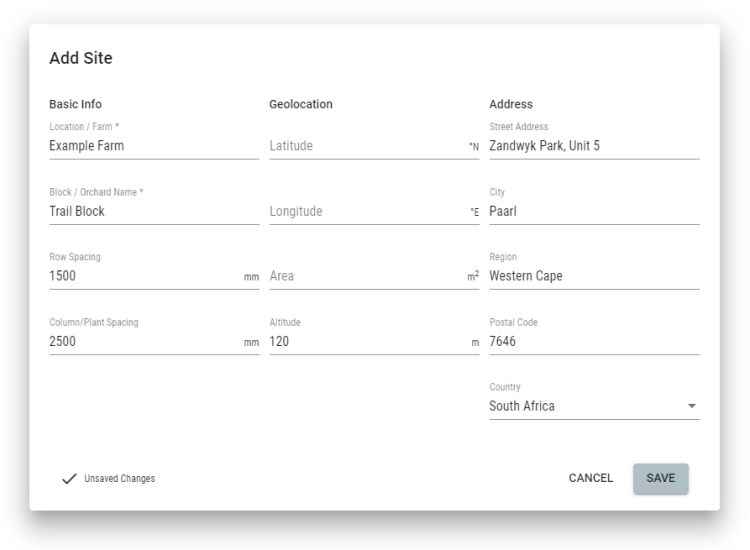
Task: Select the South Africa country field
Action: click(580, 407)
